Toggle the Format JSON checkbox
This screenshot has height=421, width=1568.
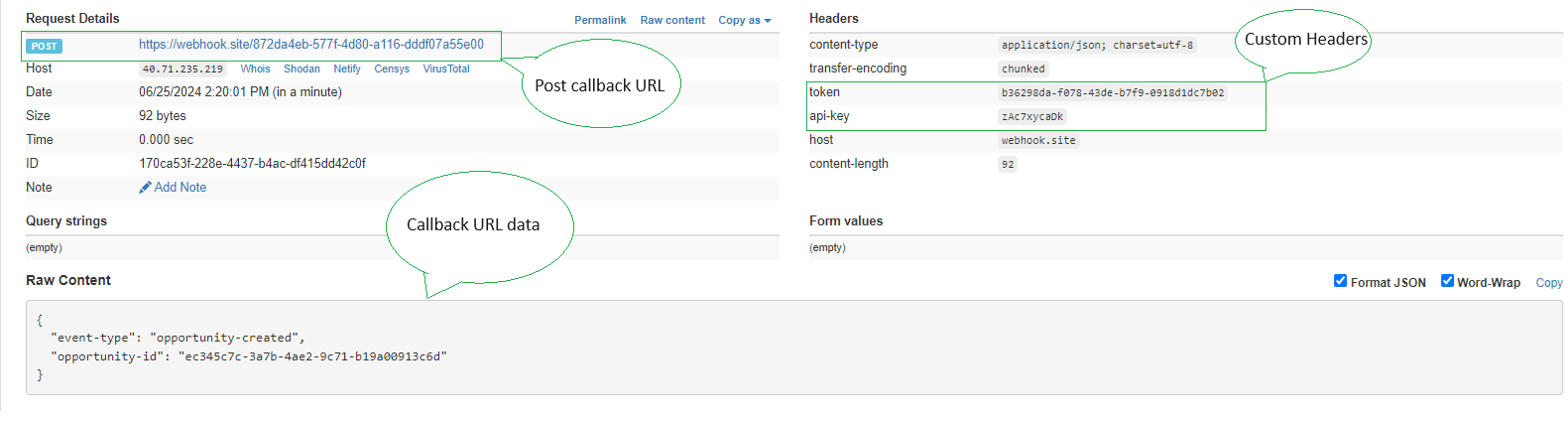[x=1340, y=281]
